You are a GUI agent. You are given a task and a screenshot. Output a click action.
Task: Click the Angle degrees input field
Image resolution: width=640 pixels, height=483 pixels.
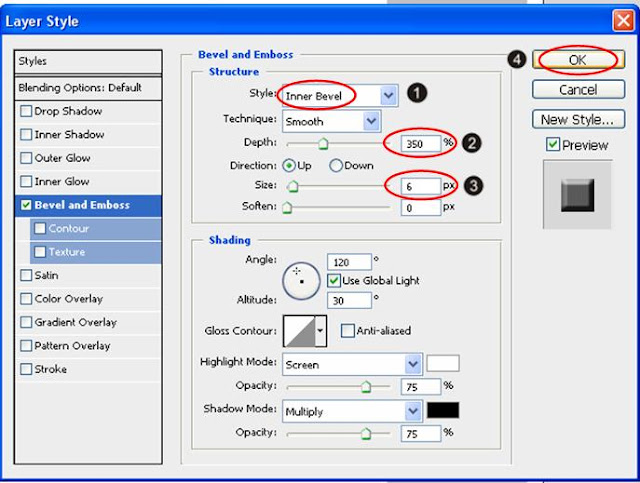click(349, 262)
